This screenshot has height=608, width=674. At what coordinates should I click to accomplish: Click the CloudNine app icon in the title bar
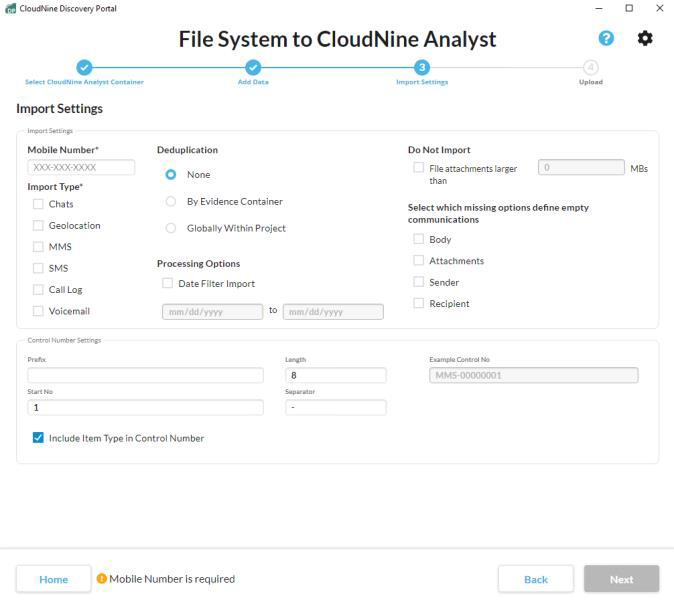coord(10,8)
